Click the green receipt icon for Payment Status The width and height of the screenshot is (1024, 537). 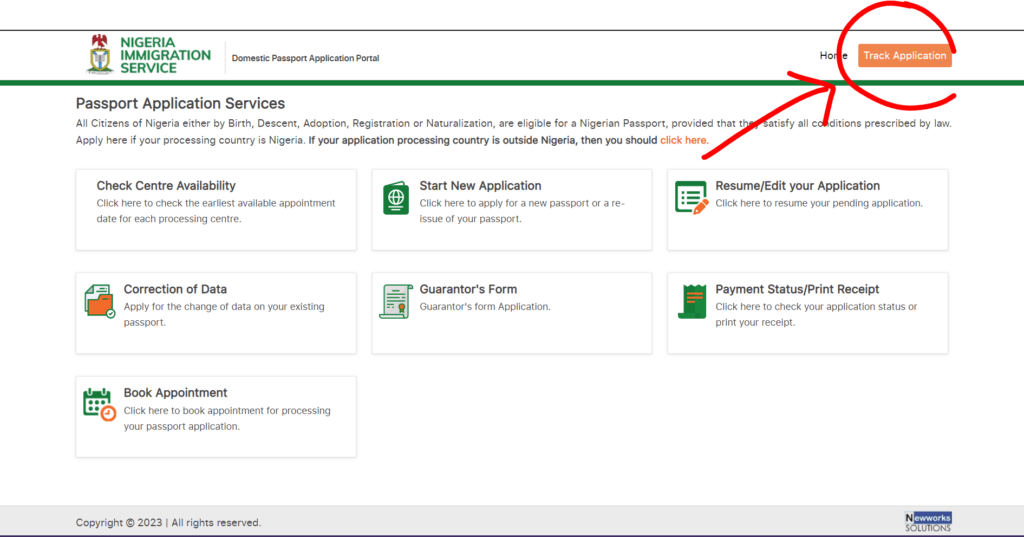(x=692, y=301)
